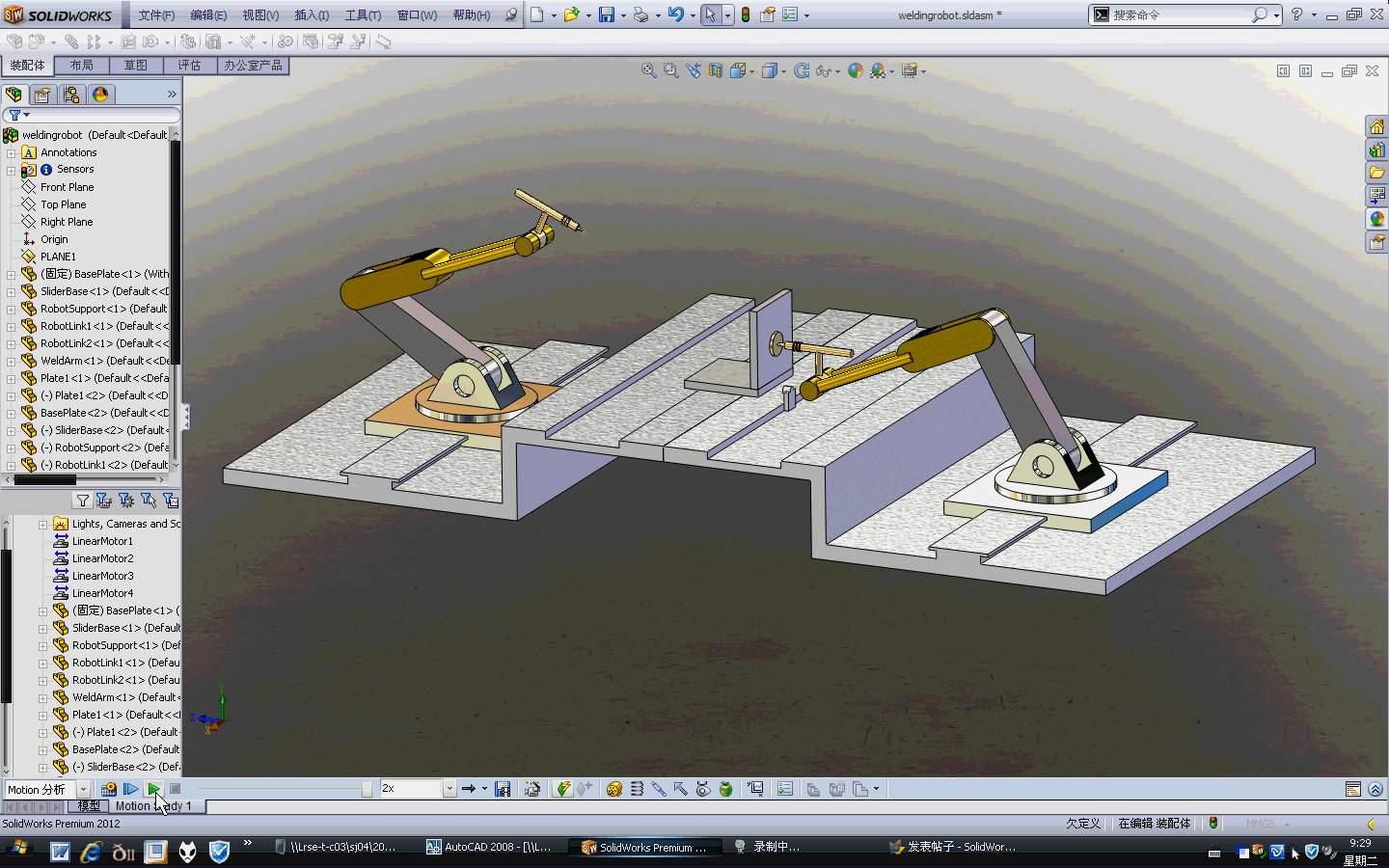The width and height of the screenshot is (1389, 868).
Task: Click the feature tree horizontal scrollbar thumb
Action: [x=44, y=479]
